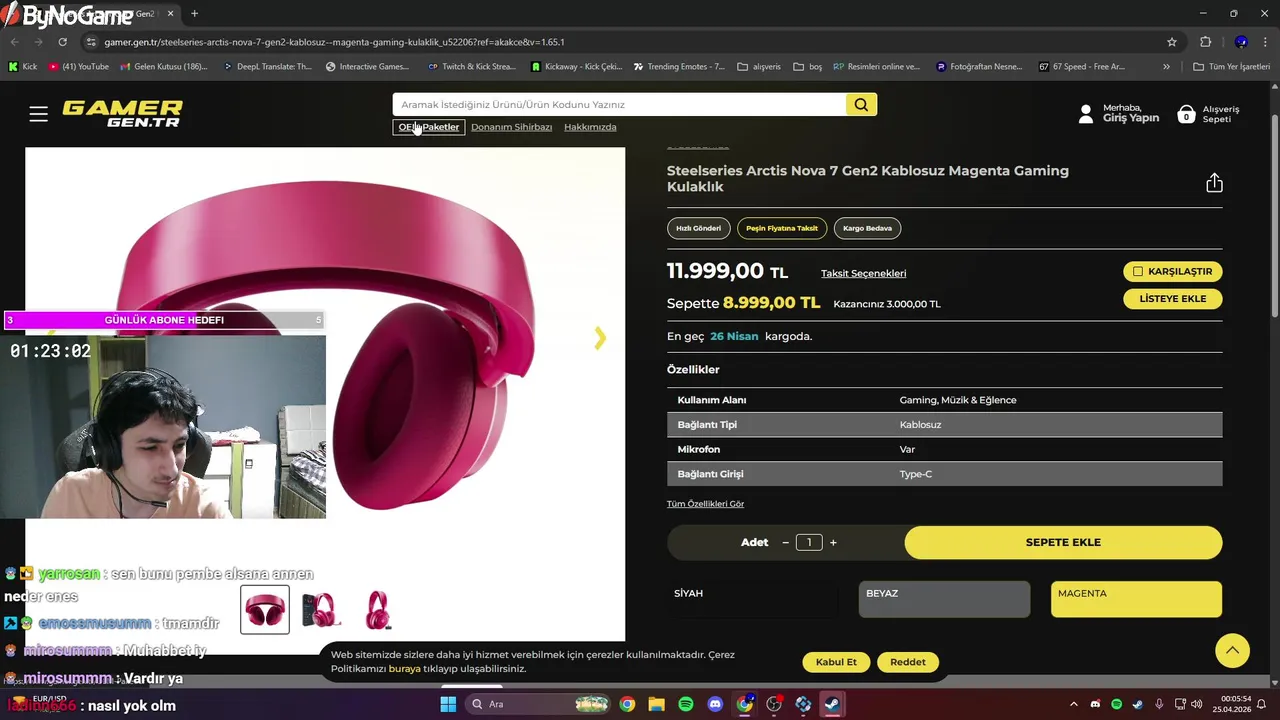Open Chrome three-dot menu
This screenshot has width=1280, height=720.
1266,42
